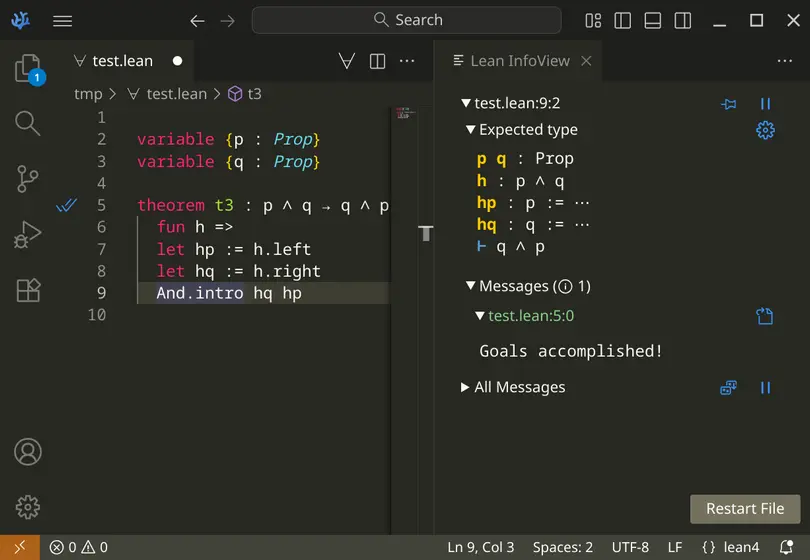Viewport: 810px width, 560px height.
Task: Click the Goals accomplished! message
Action: 570,351
